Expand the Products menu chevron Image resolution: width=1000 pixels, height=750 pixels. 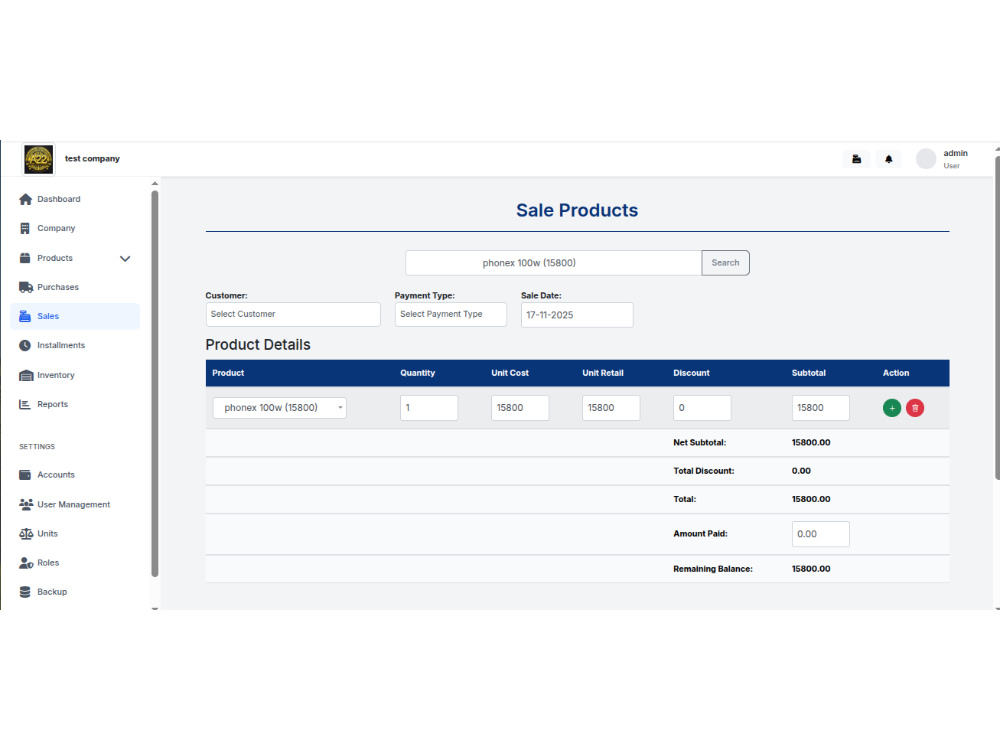tap(125, 259)
